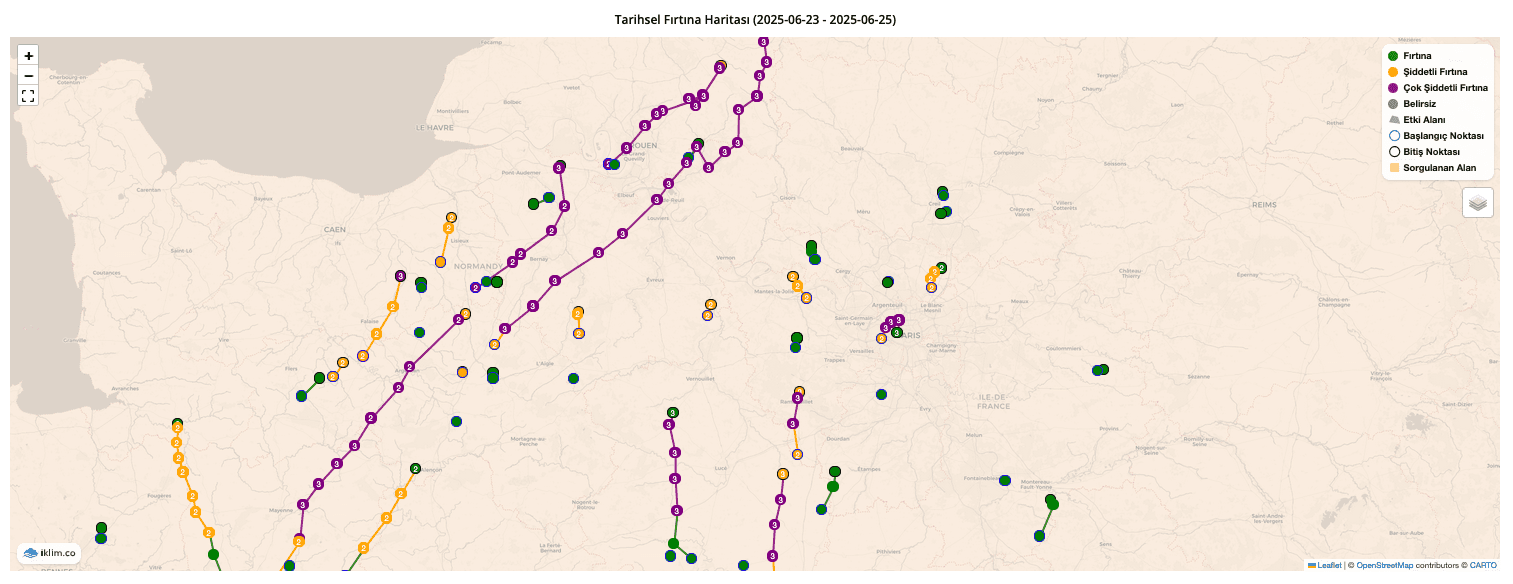Zoom out of the storm map
Screen dimensions: 1513x584
tap(28, 76)
